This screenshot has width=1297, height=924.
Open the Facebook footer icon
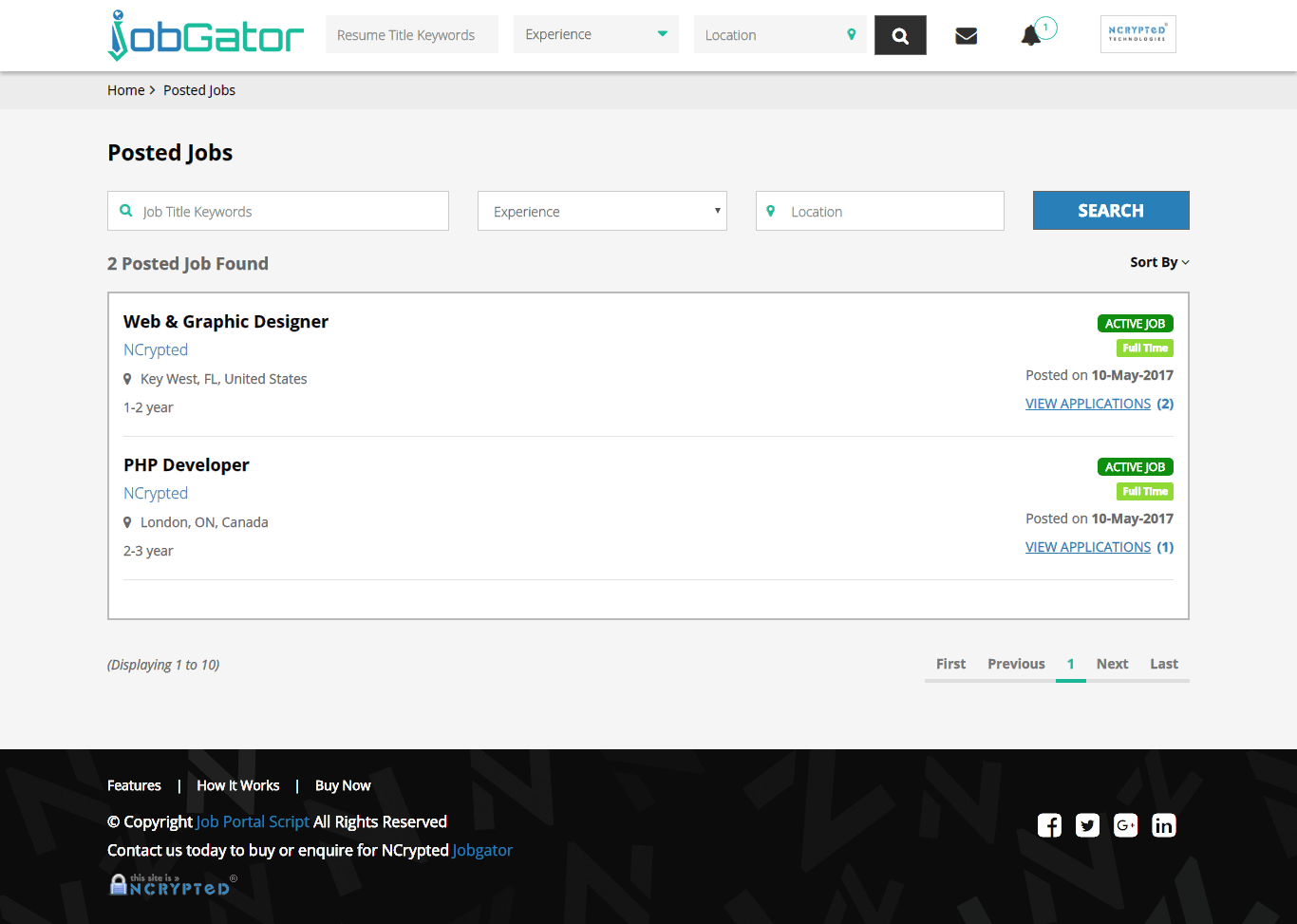click(1049, 825)
